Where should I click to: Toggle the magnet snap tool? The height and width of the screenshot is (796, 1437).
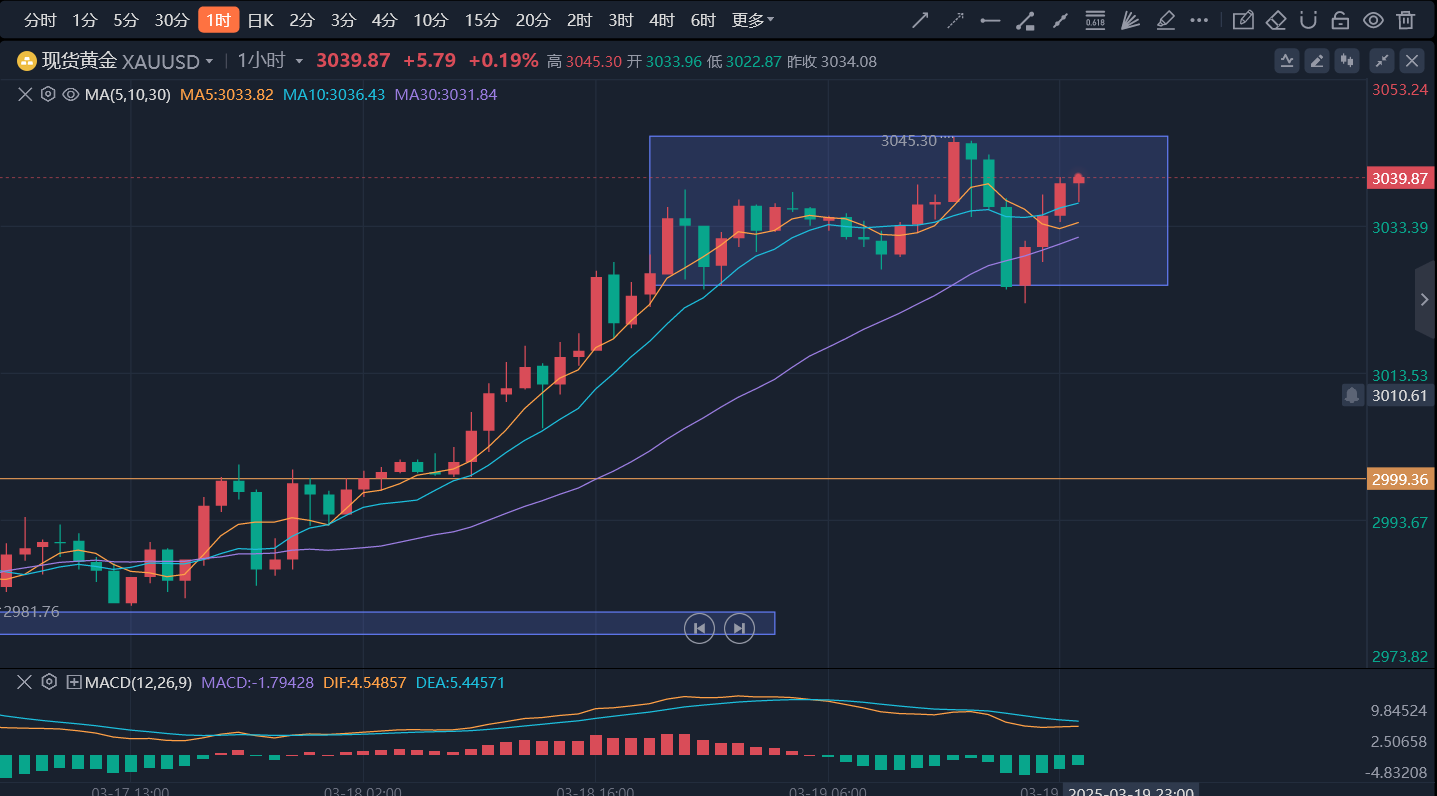click(x=1308, y=20)
